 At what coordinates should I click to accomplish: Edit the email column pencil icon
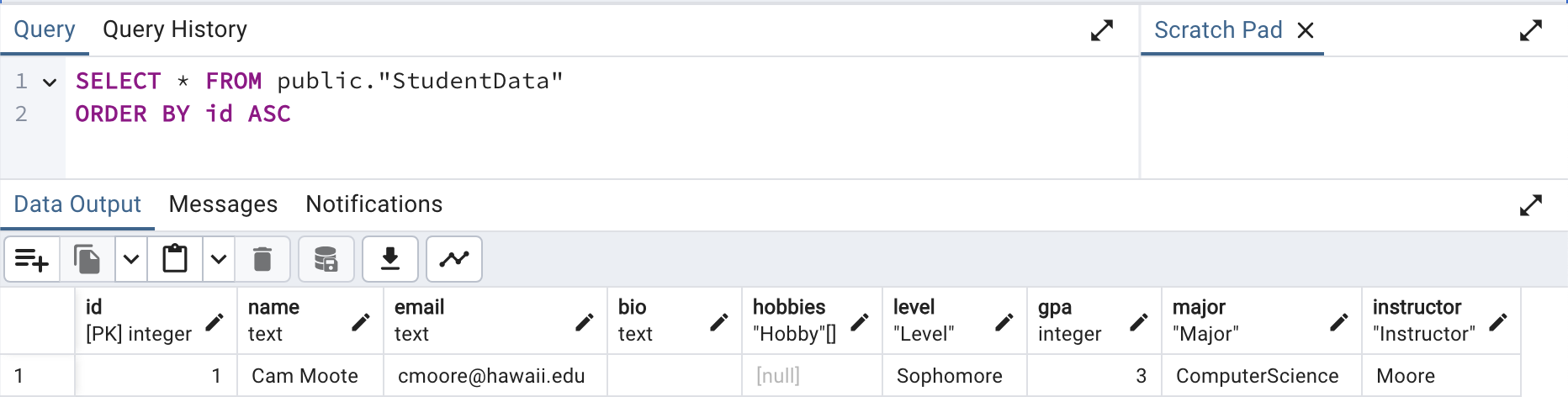(x=585, y=322)
